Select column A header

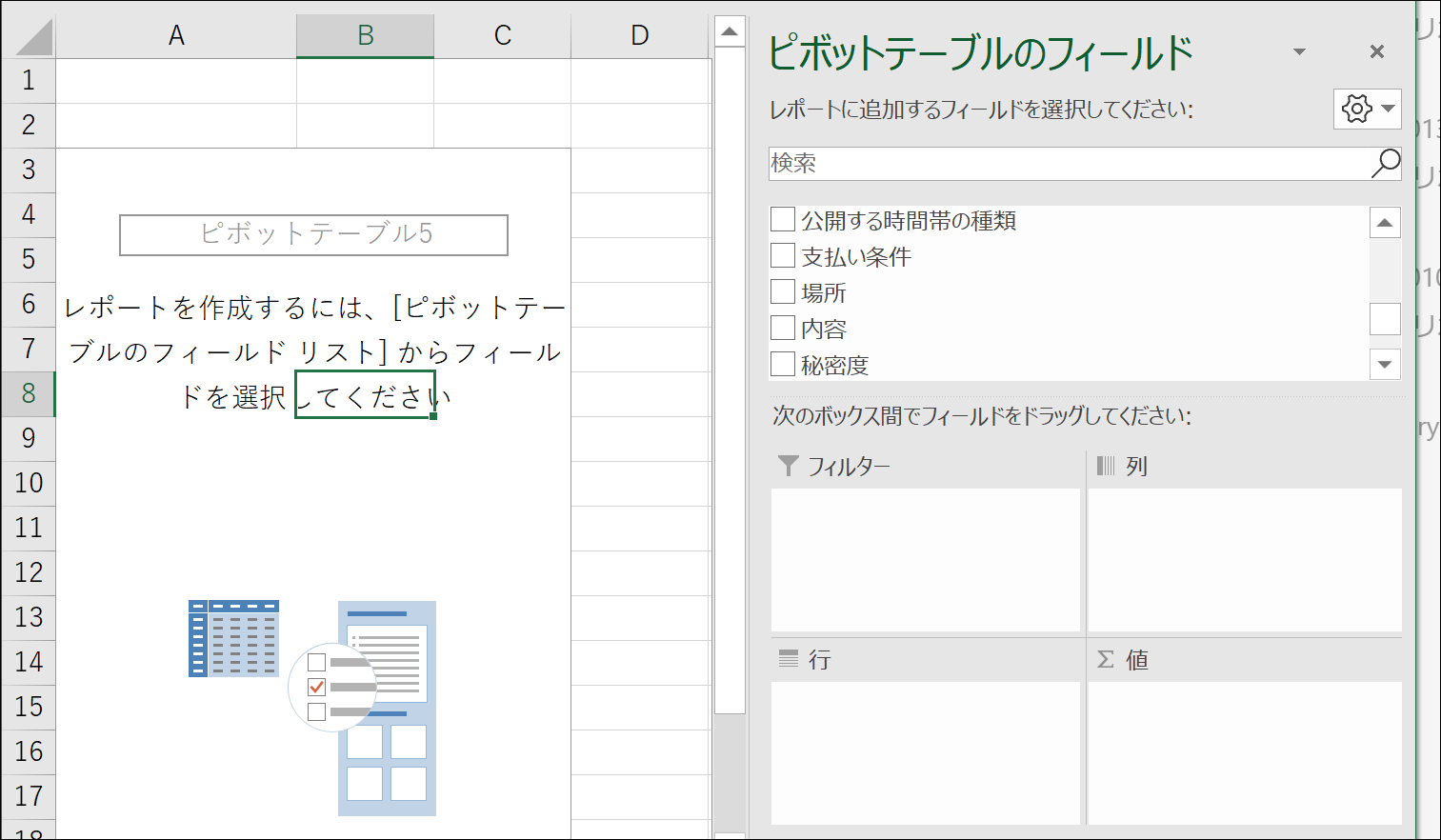tap(176, 36)
